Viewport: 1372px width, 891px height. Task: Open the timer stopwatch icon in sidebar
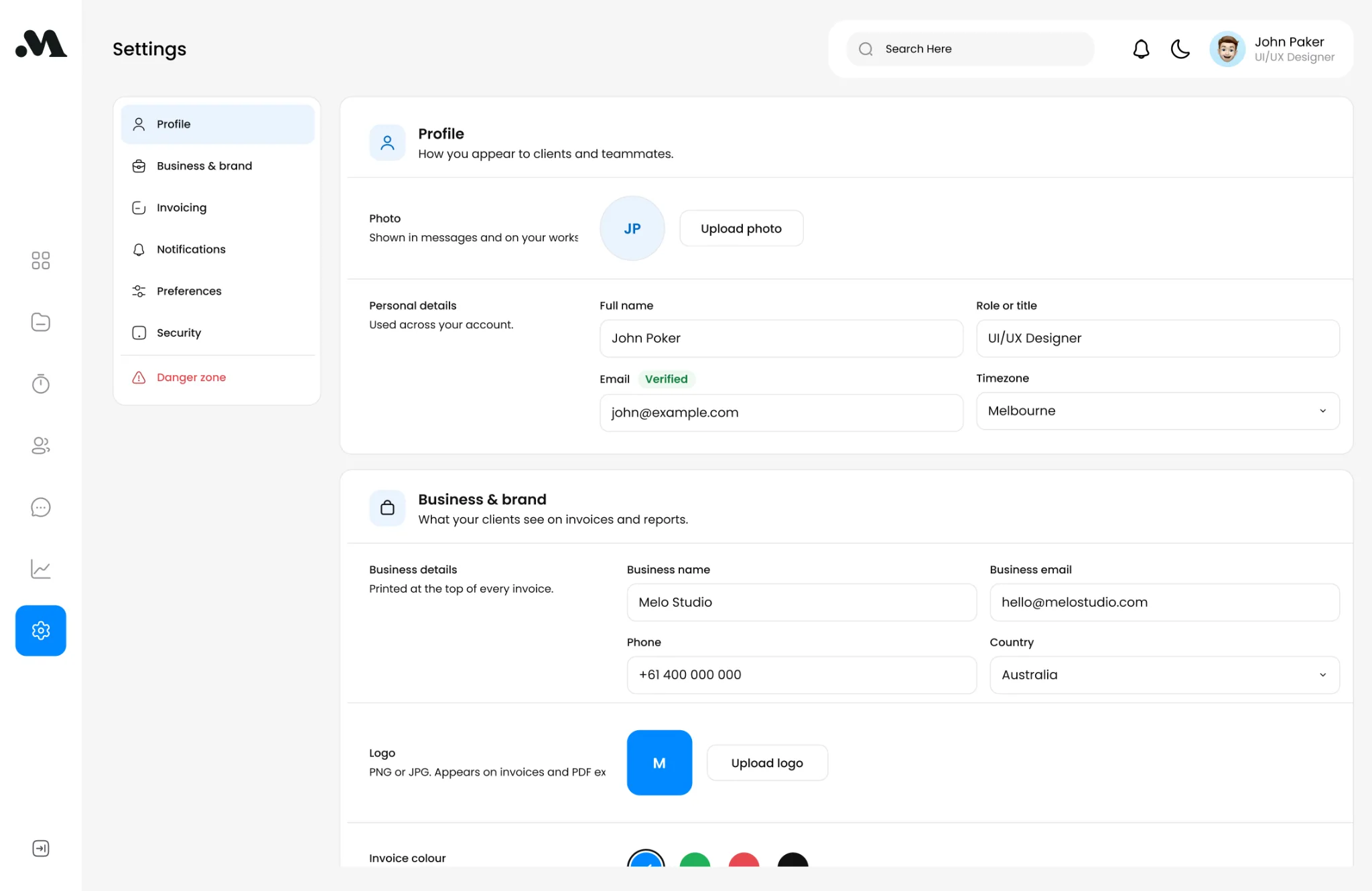click(41, 384)
